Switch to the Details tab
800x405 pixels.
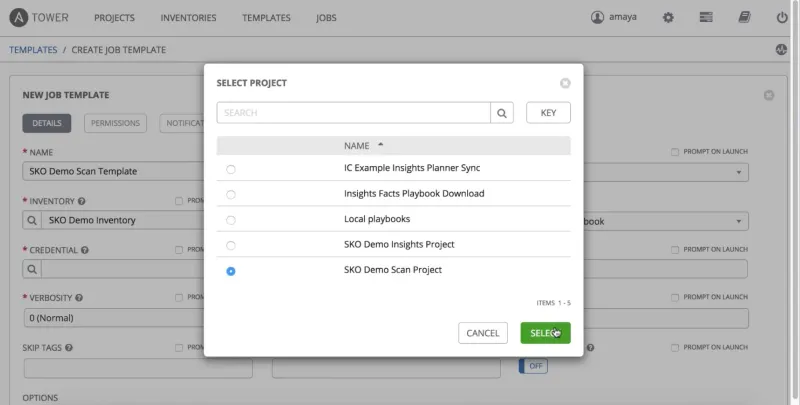click(47, 123)
